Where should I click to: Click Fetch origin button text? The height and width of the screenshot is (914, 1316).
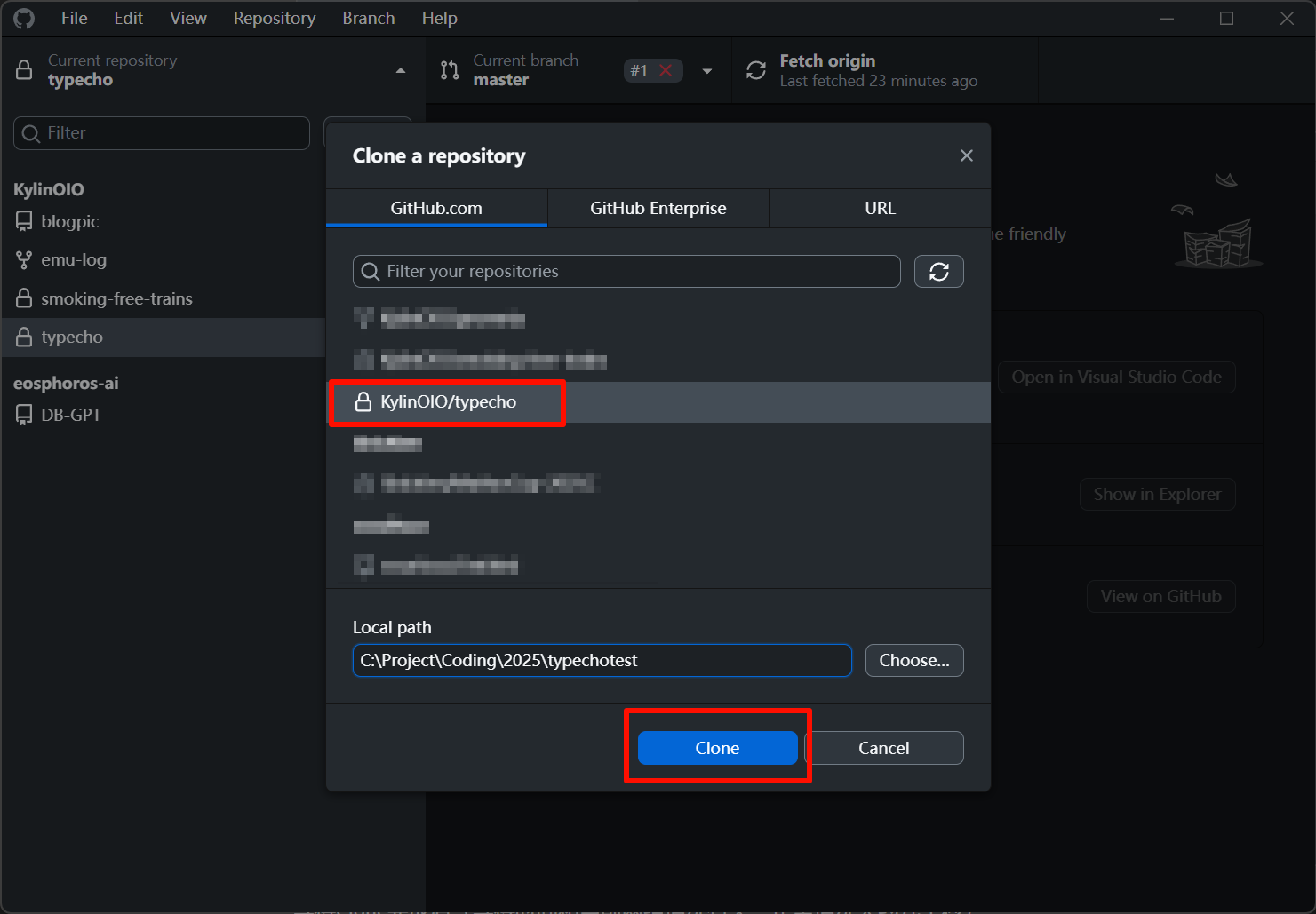827,60
